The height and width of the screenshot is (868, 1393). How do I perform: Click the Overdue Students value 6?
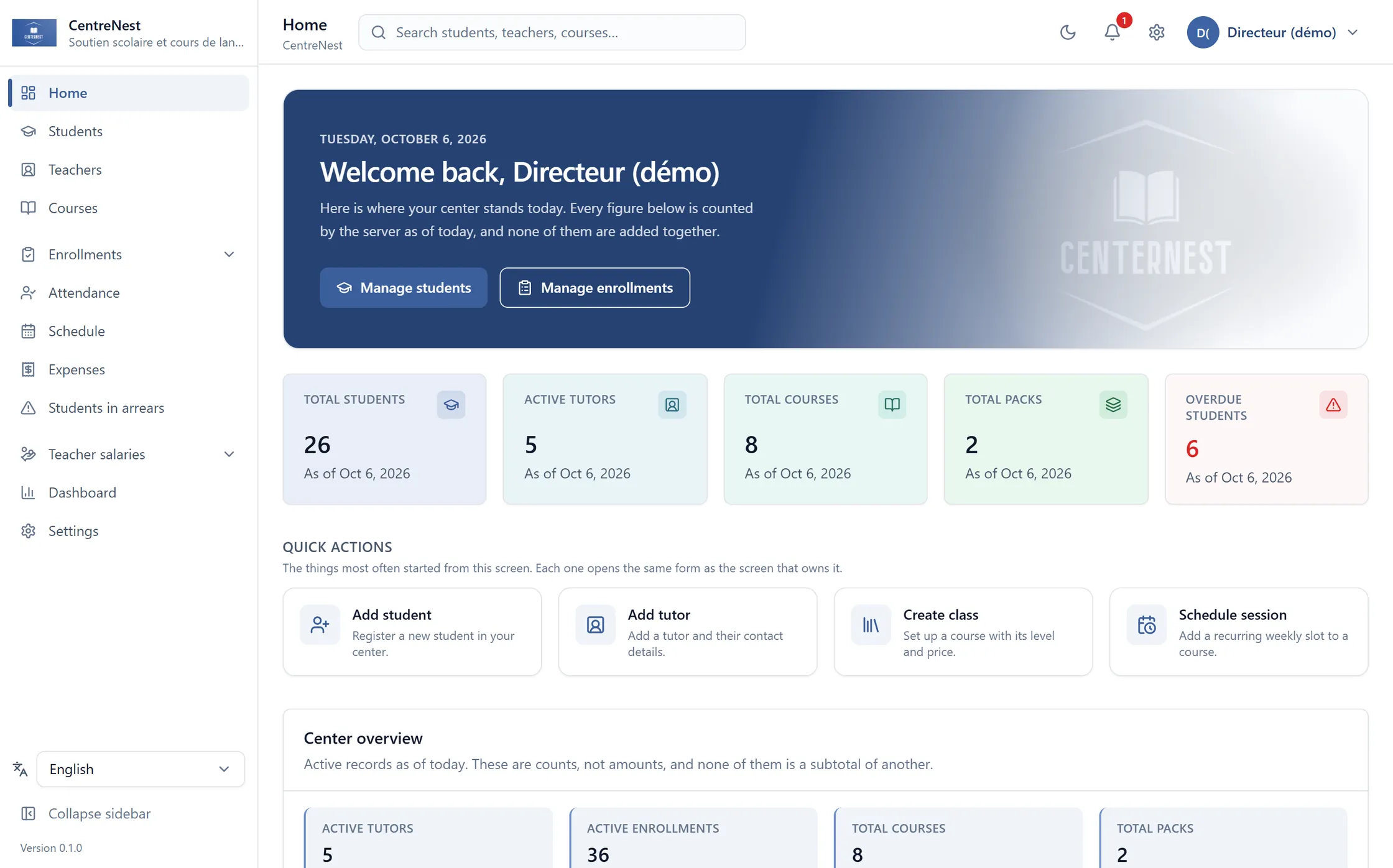click(x=1192, y=449)
